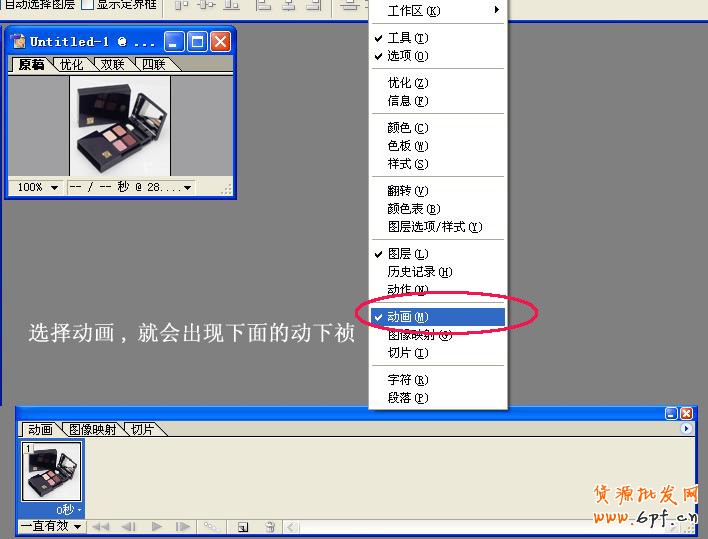The image size is (708, 539).
Task: Uncheck the 动画 menu item
Action: [x=407, y=317]
